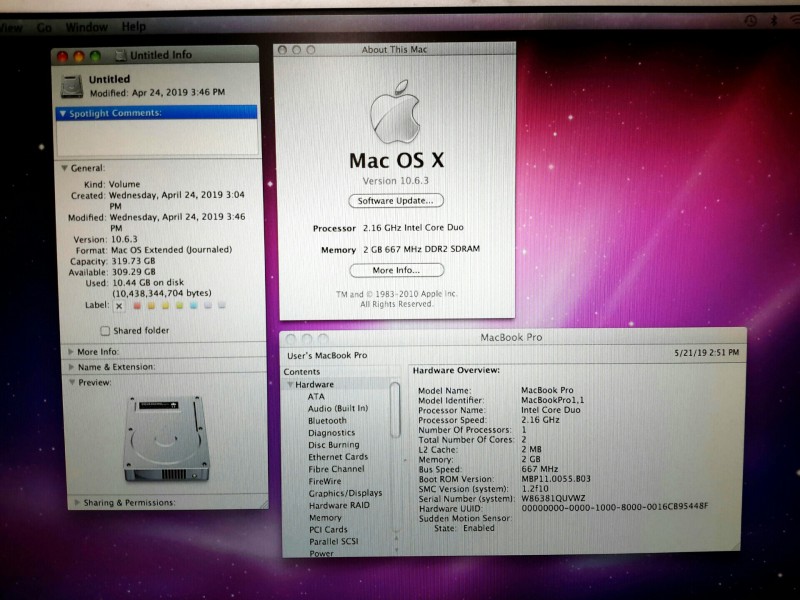Click 2 GB 667 MHz DDR2 SDRAM memory text
Viewport: 800px width, 600px height.
[x=421, y=249]
